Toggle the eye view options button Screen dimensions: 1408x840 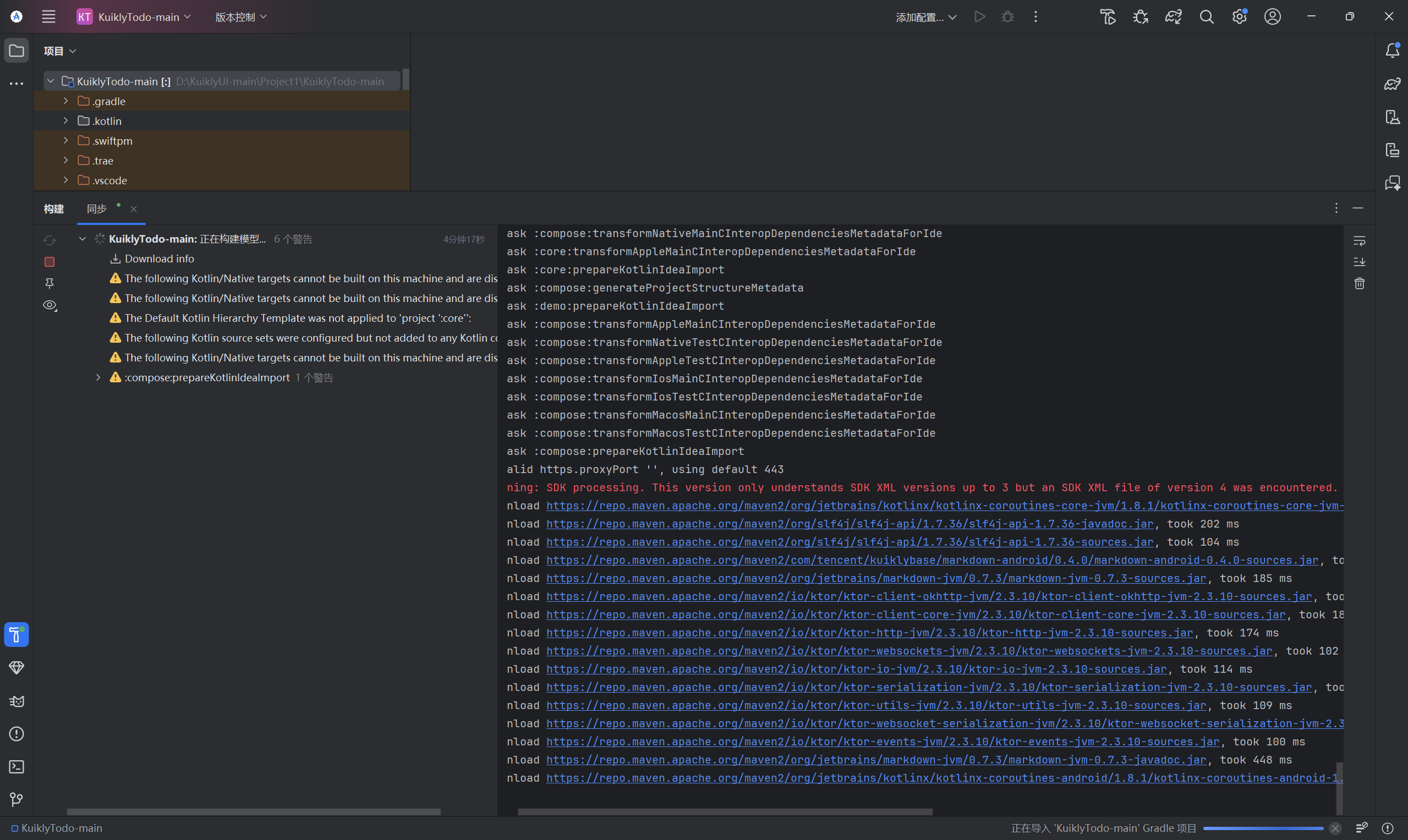(x=50, y=305)
